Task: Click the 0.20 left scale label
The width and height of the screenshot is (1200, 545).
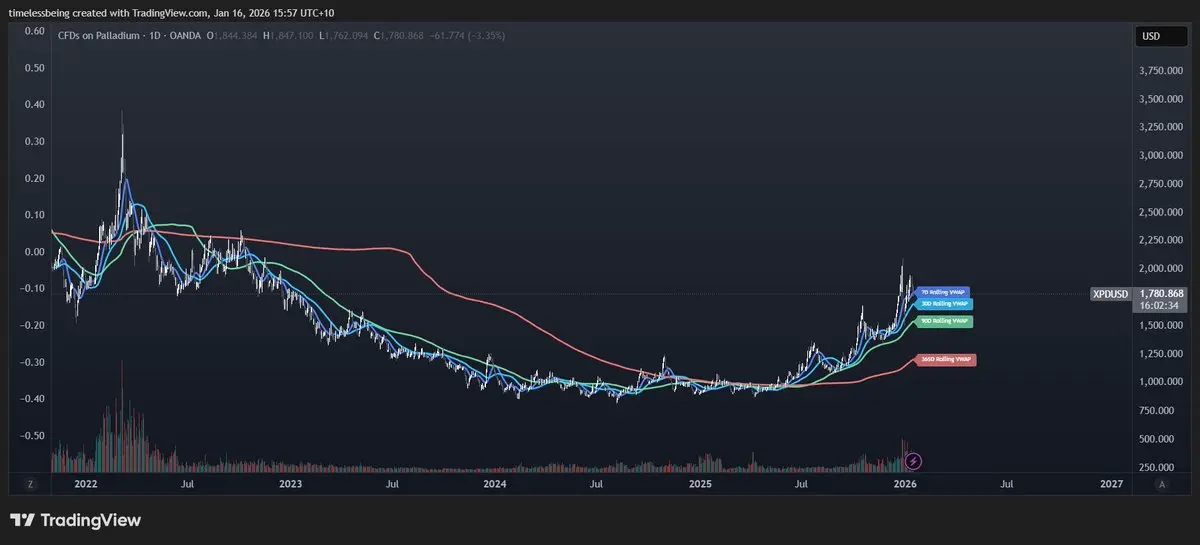Action: tap(35, 178)
